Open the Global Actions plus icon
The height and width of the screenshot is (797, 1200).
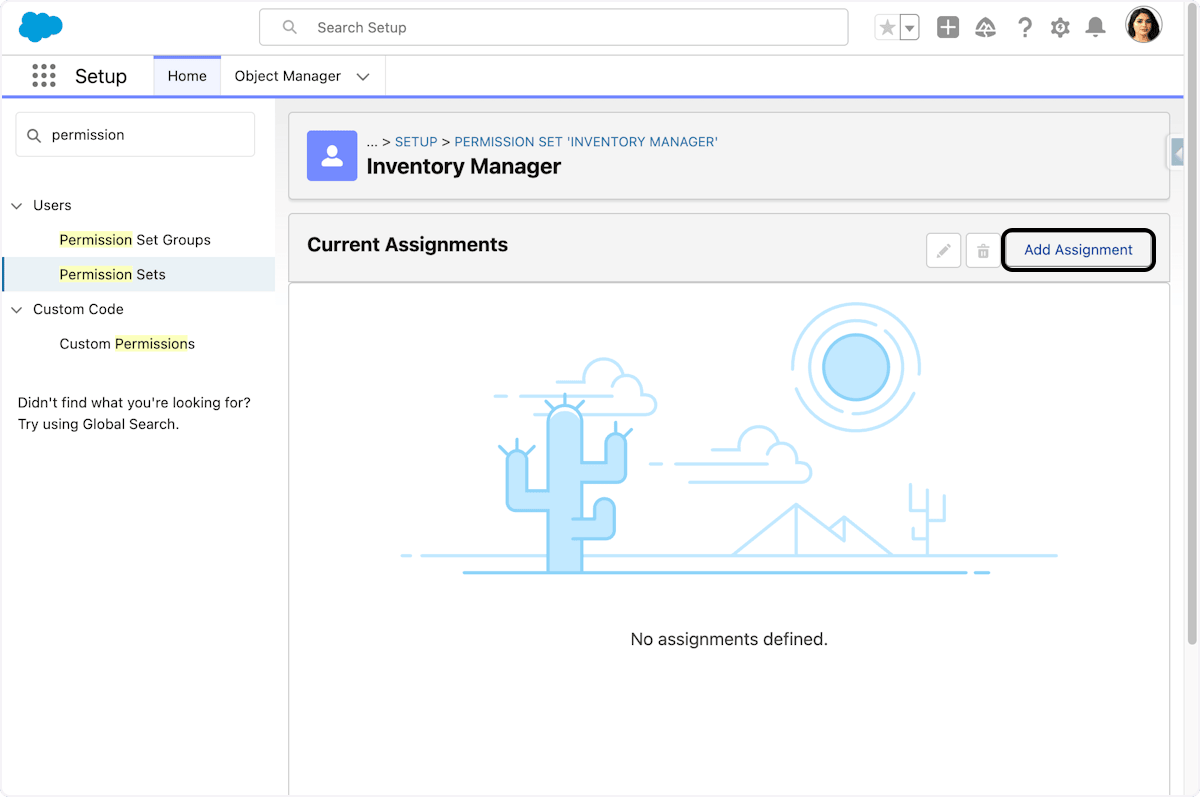948,28
